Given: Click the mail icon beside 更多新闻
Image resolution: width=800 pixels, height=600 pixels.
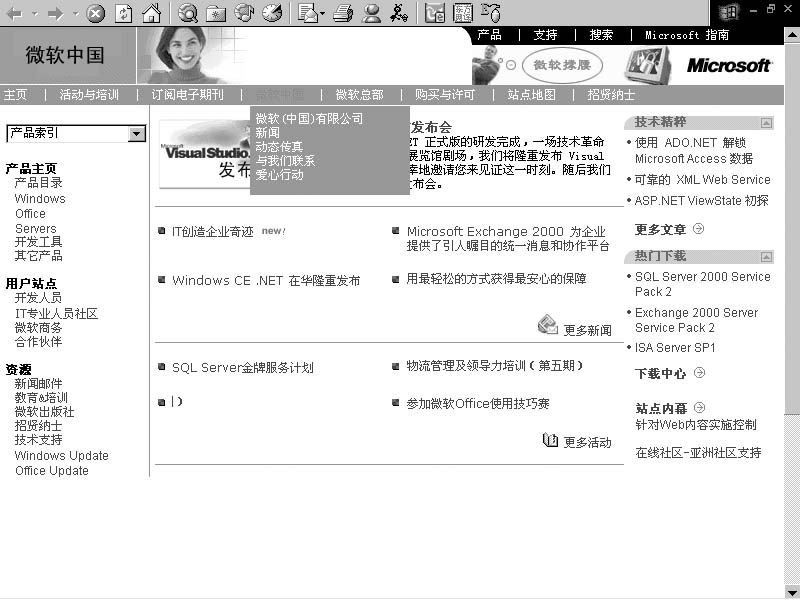Looking at the screenshot, I should coord(548,324).
